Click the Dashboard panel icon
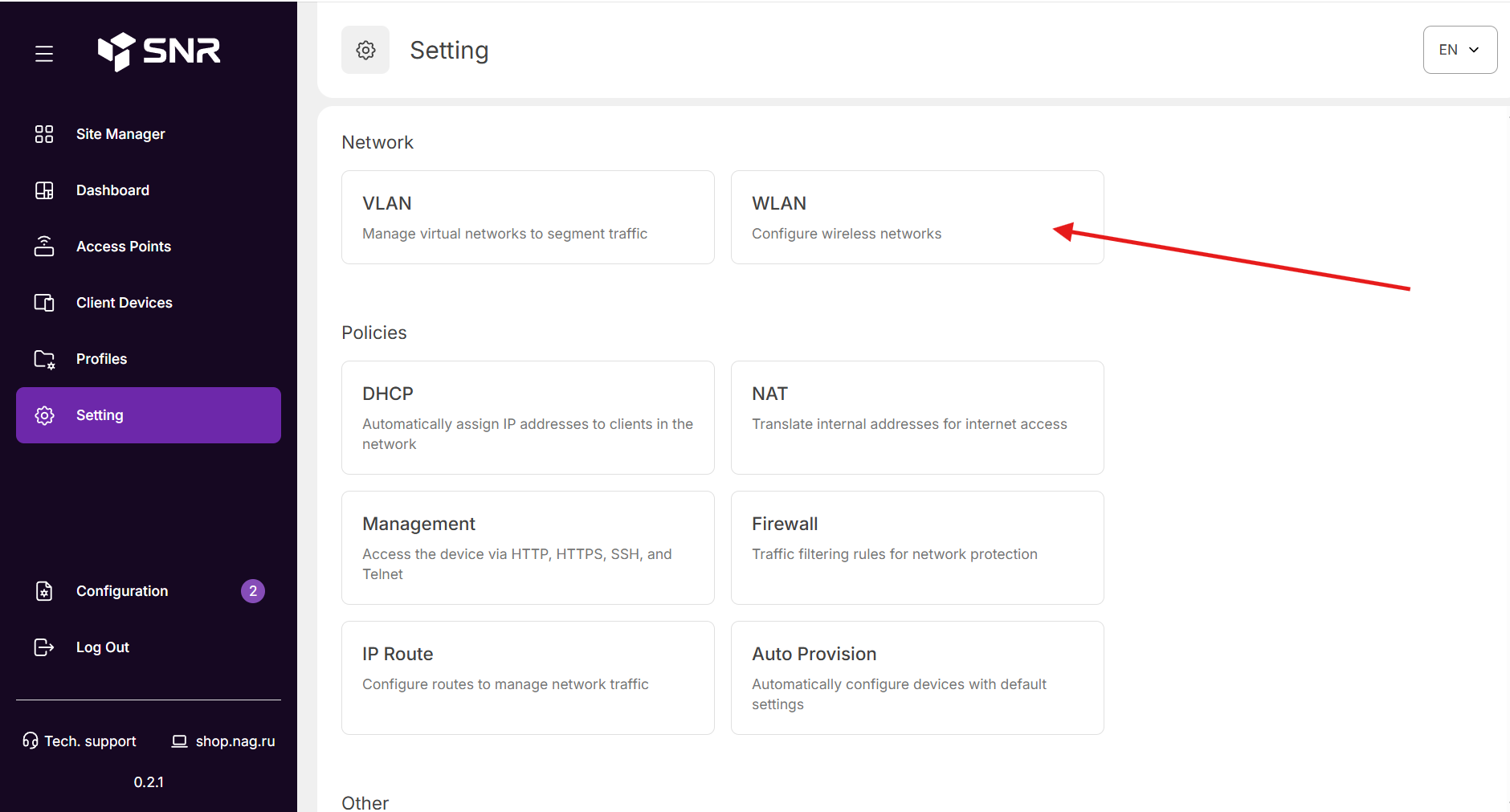1510x812 pixels. point(44,190)
